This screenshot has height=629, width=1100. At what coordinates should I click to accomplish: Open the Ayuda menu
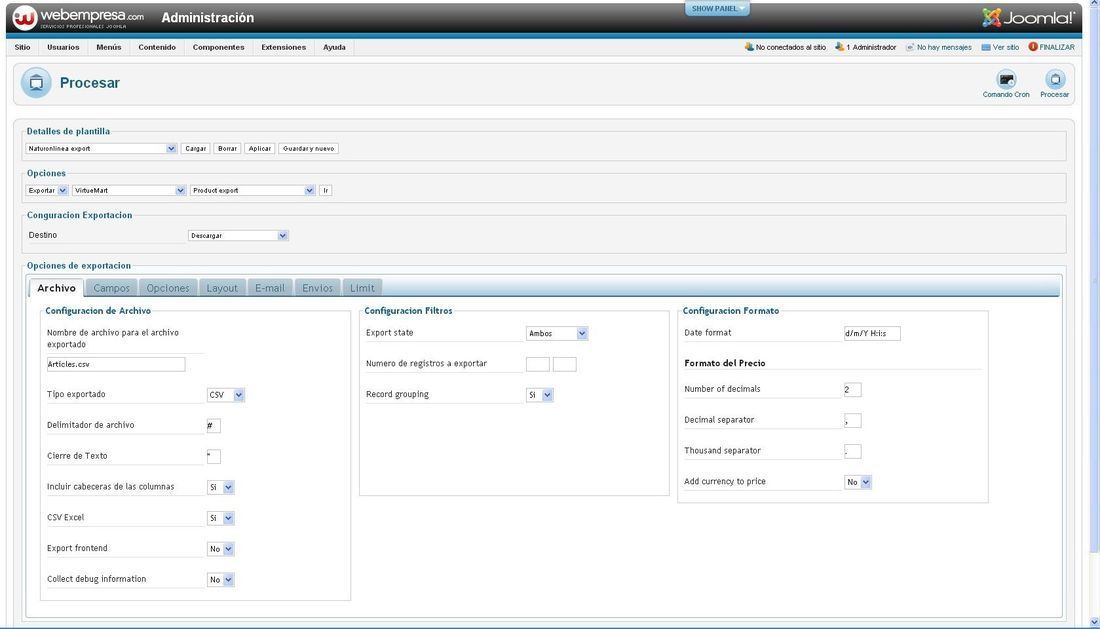(334, 47)
